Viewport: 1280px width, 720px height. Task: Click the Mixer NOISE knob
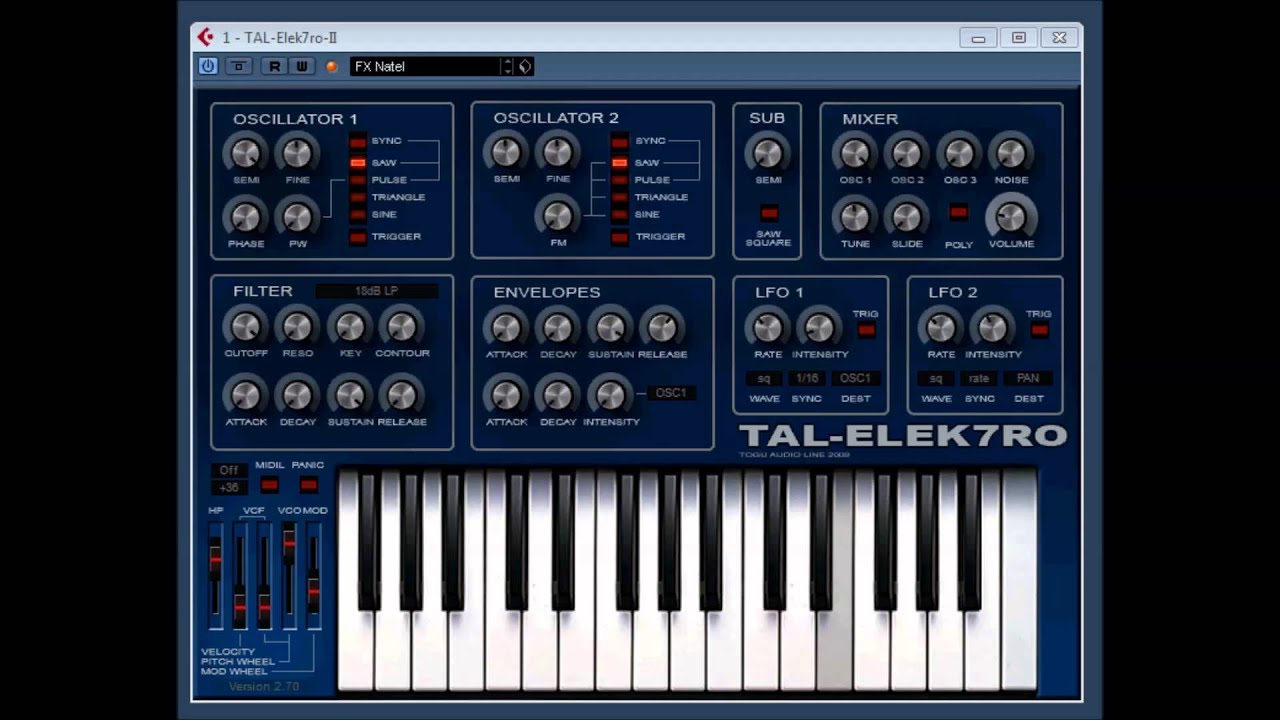[x=1011, y=153]
